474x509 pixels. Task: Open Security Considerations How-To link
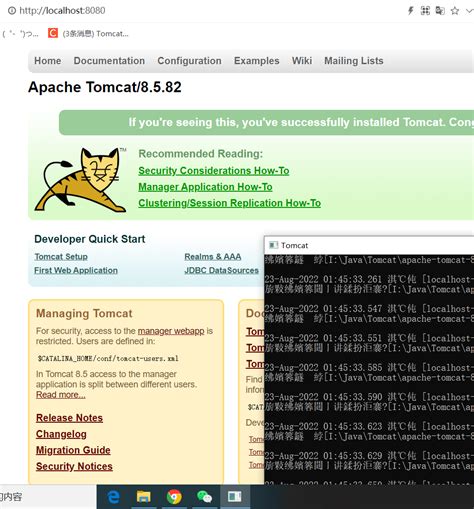click(214, 171)
